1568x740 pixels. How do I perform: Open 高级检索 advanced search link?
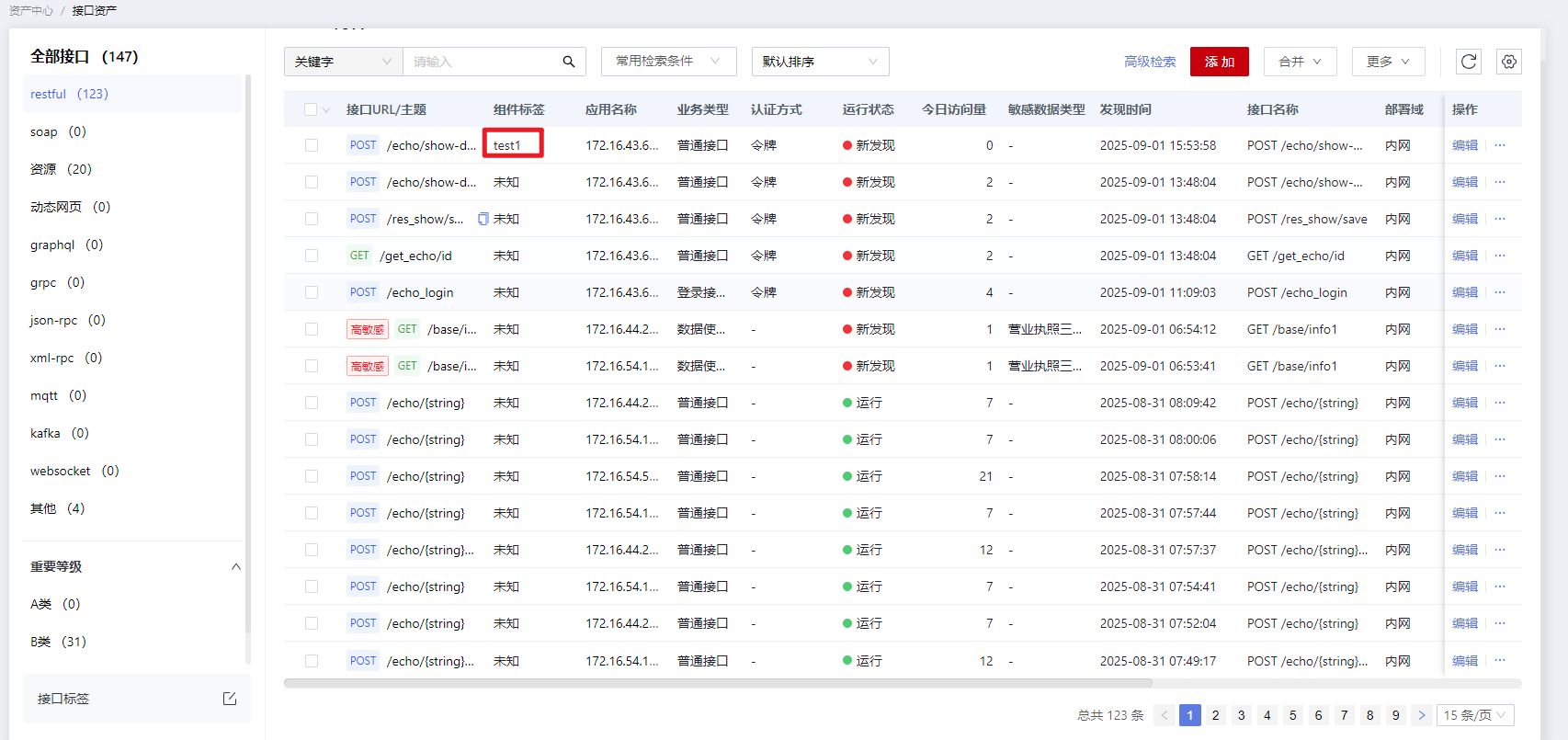point(1150,62)
